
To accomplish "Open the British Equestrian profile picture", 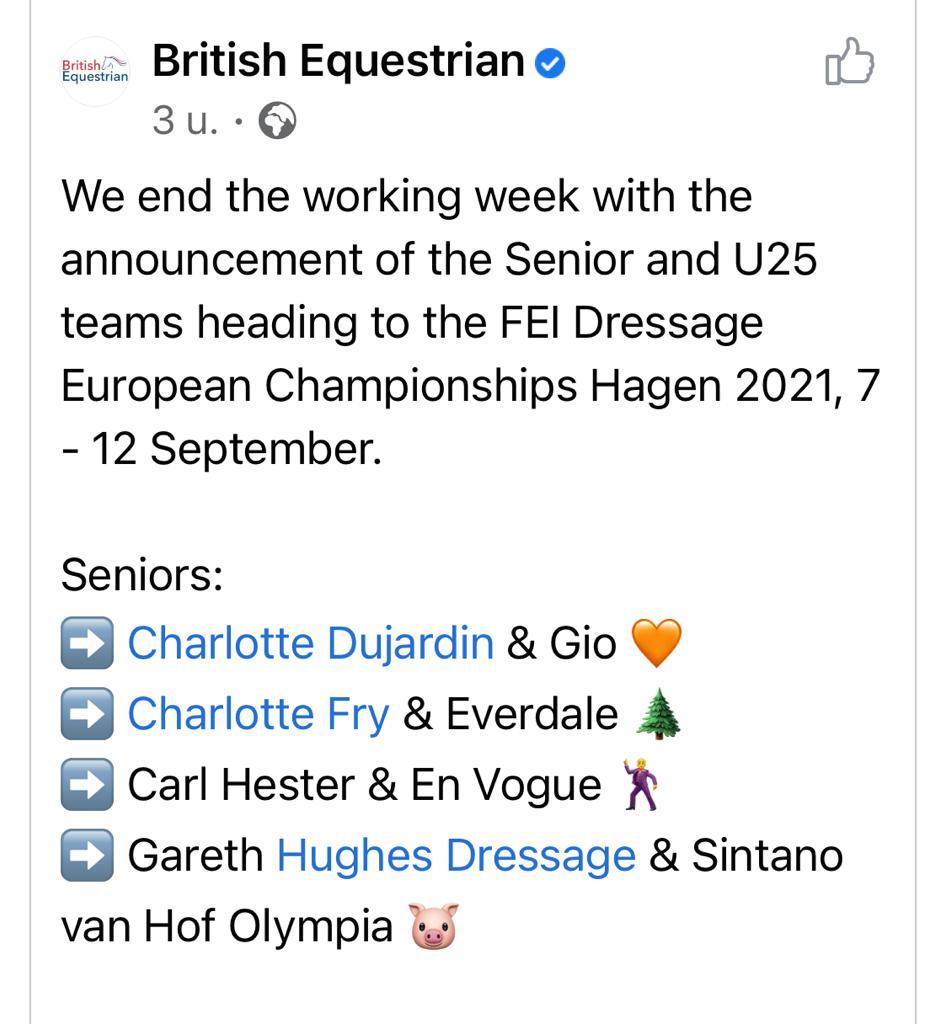I will coord(95,71).
